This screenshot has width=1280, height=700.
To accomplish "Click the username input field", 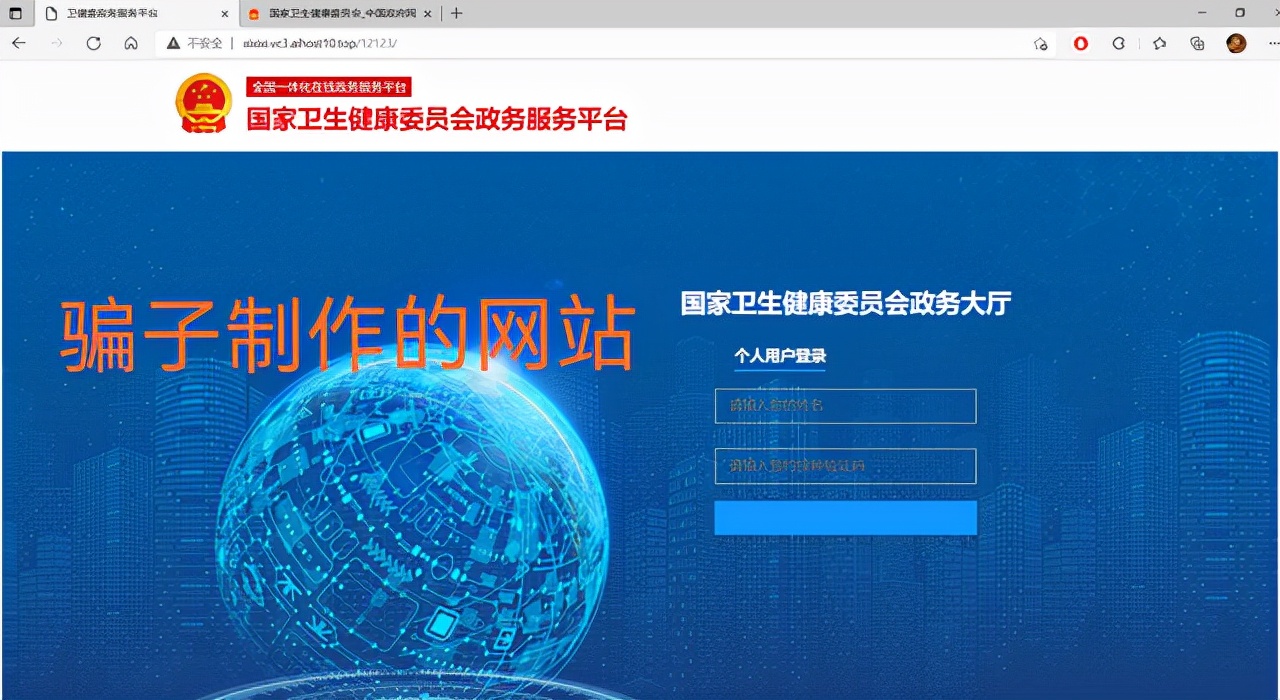I will [845, 406].
